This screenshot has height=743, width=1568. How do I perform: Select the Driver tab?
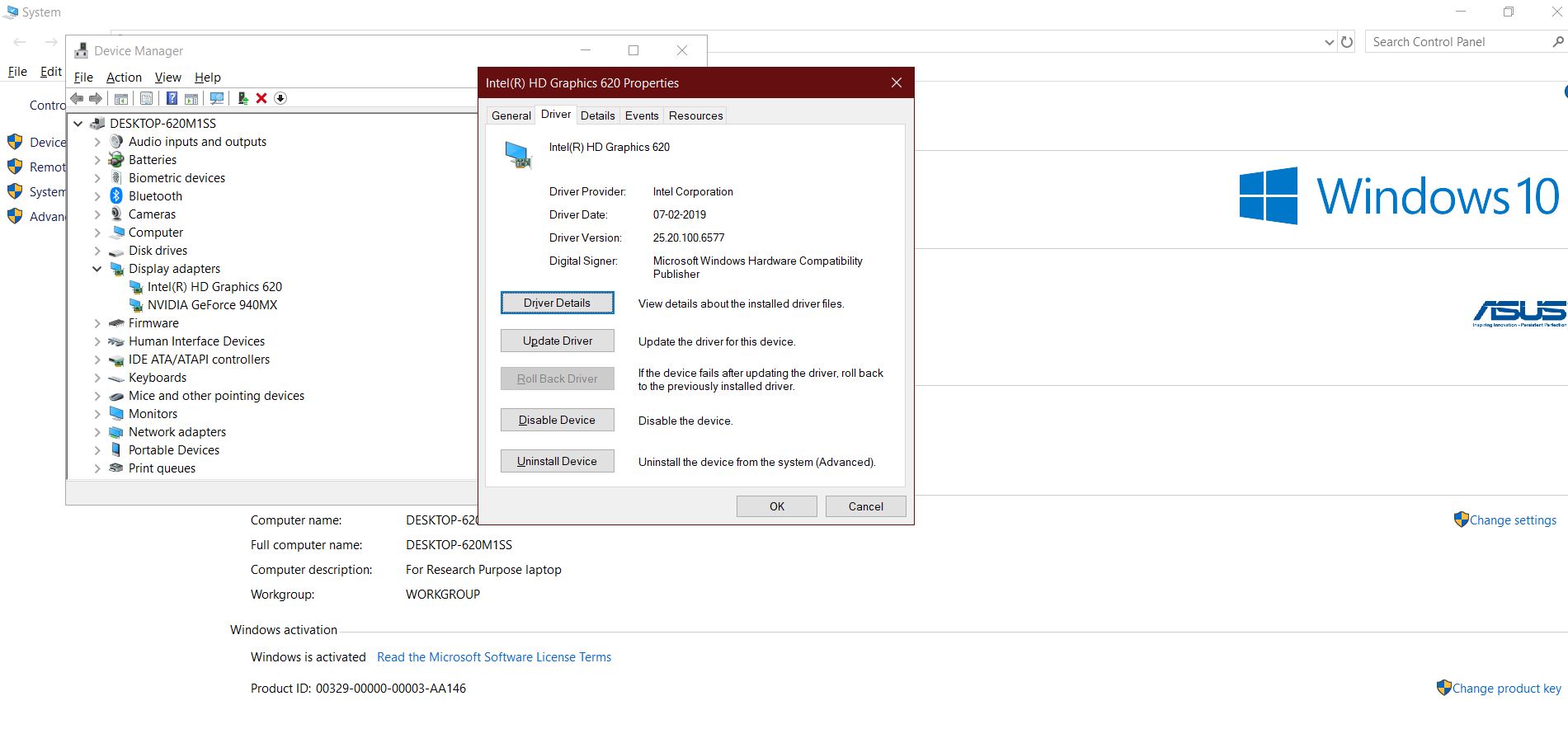[556, 115]
